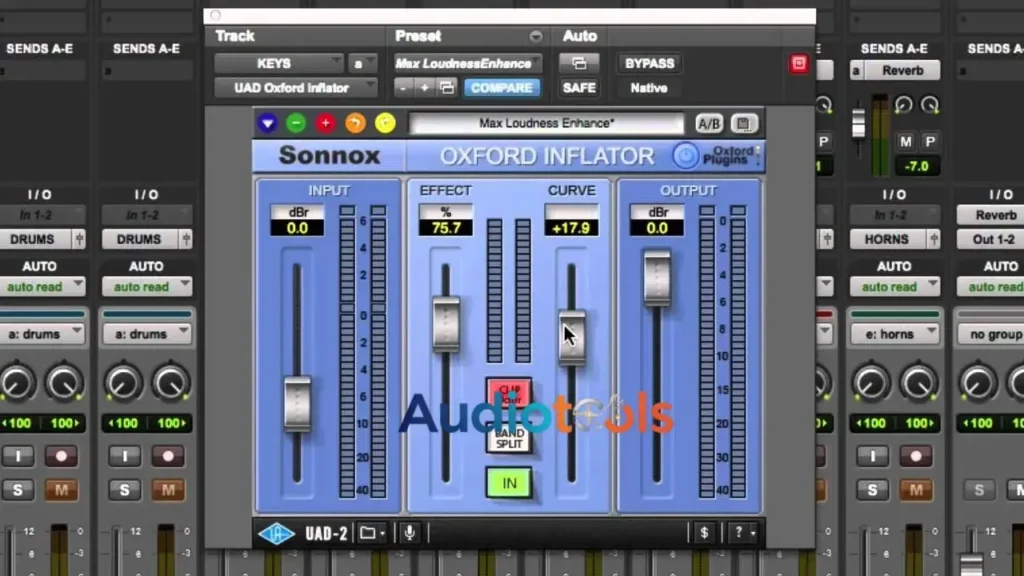
Task: Open the horns channel auto read dropdown
Action: point(895,287)
